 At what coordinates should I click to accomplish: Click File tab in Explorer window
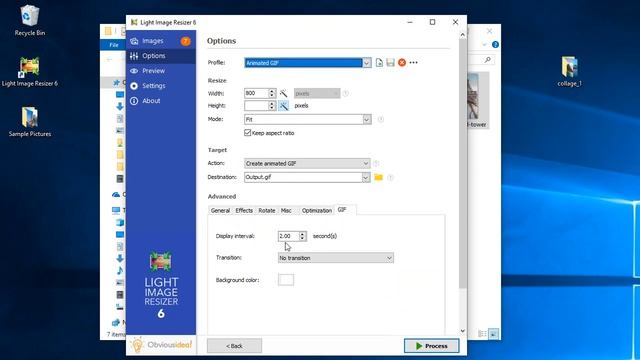tap(114, 45)
